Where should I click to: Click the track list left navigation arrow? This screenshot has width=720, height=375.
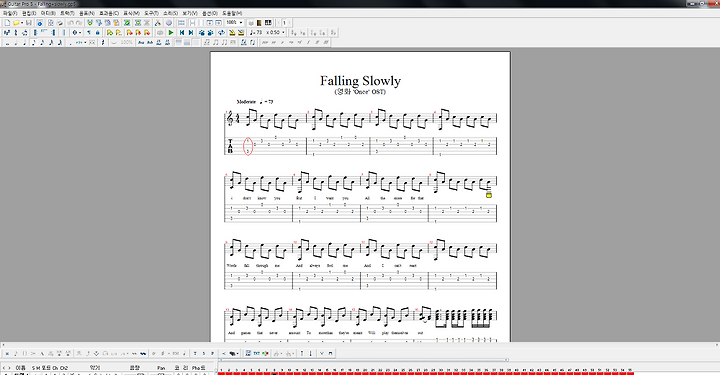[x=4, y=368]
